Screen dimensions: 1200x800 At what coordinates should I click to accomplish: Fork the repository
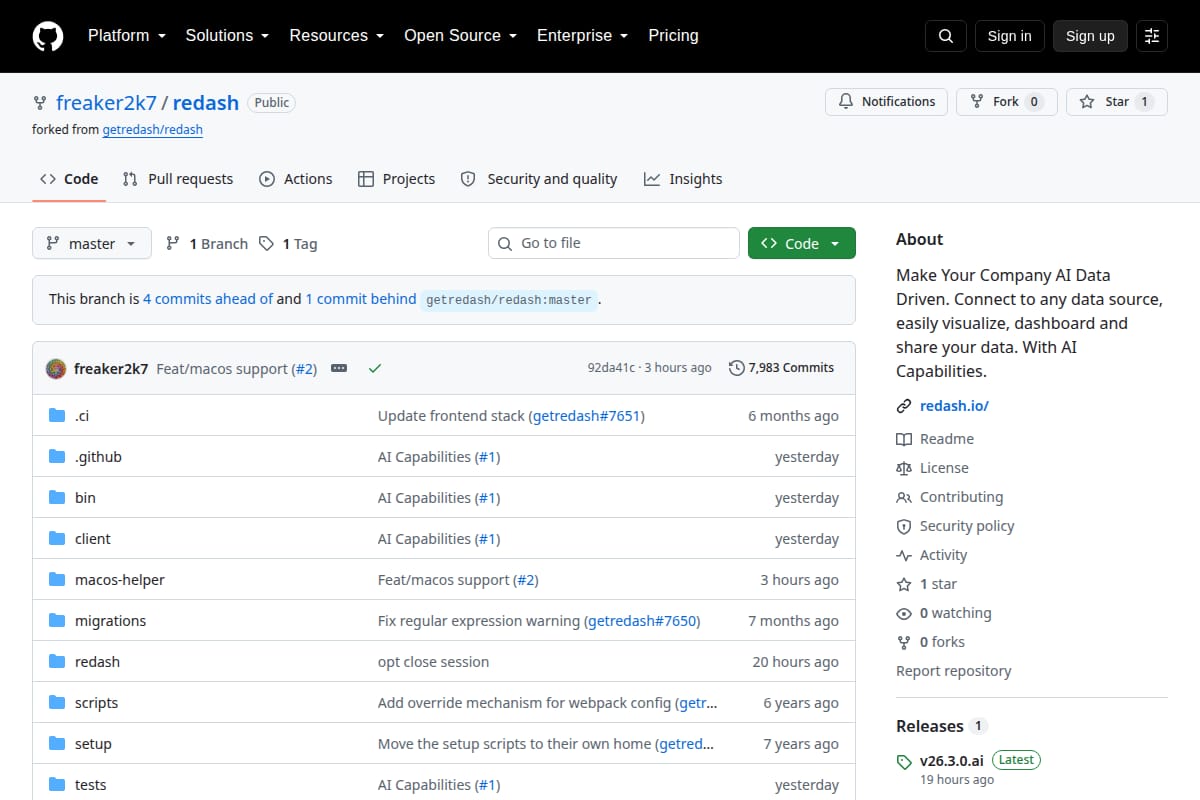pyautogui.click(x=1006, y=101)
